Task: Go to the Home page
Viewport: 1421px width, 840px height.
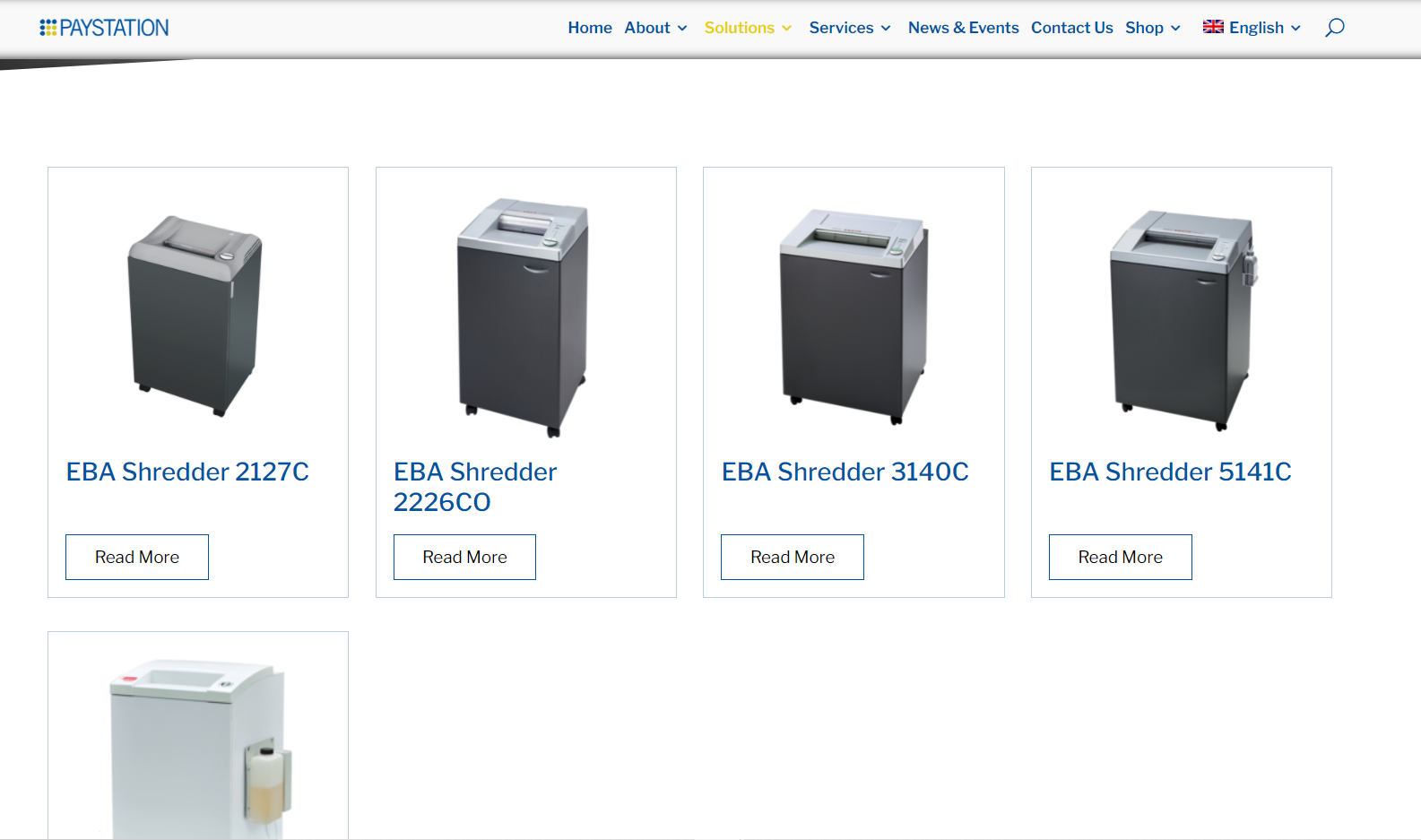Action: pos(590,28)
